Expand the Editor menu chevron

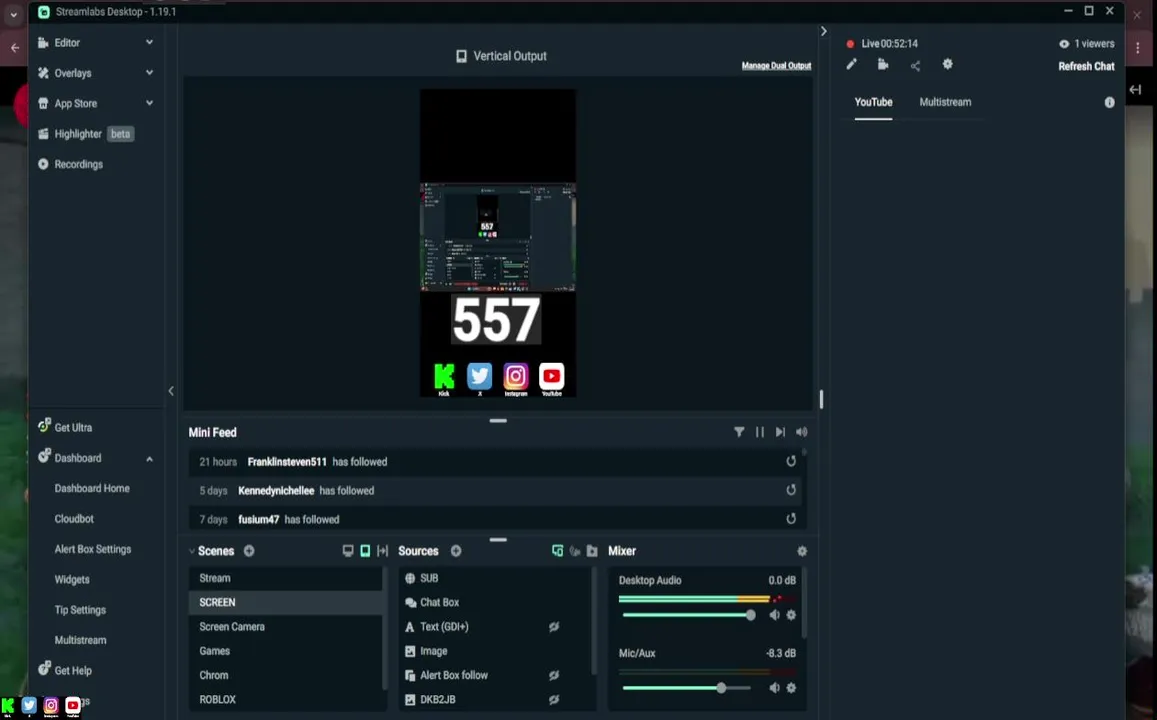149,43
